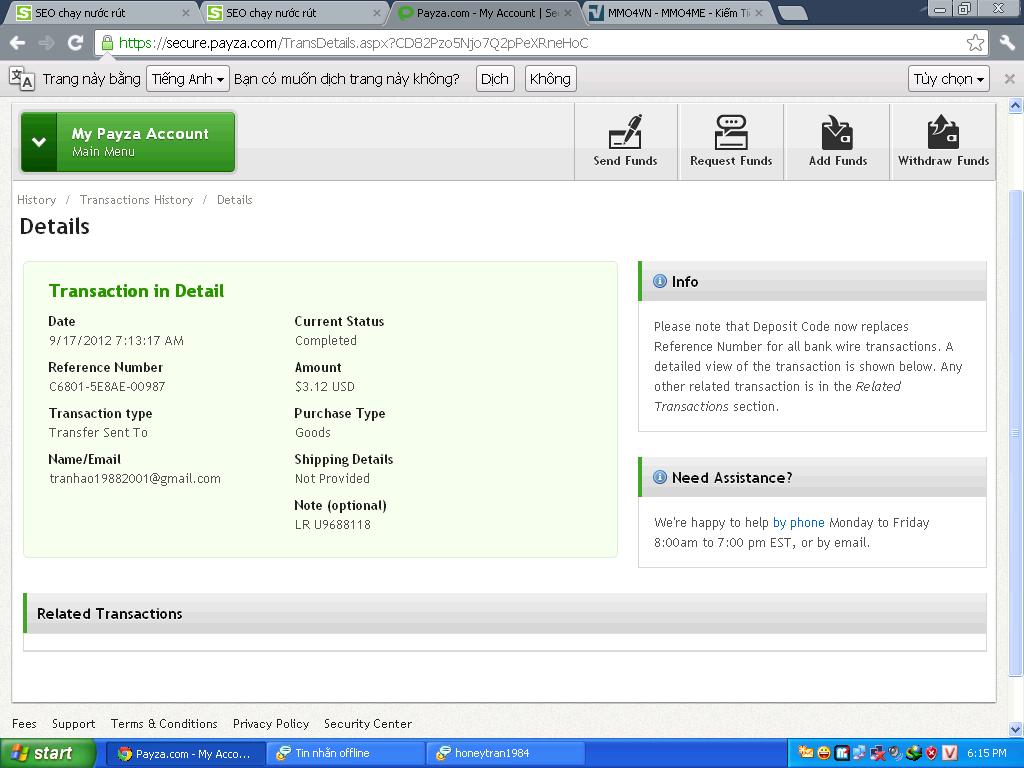This screenshot has width=1024, height=768.
Task: Open Chrome's wrench settings menu
Action: 1007,43
